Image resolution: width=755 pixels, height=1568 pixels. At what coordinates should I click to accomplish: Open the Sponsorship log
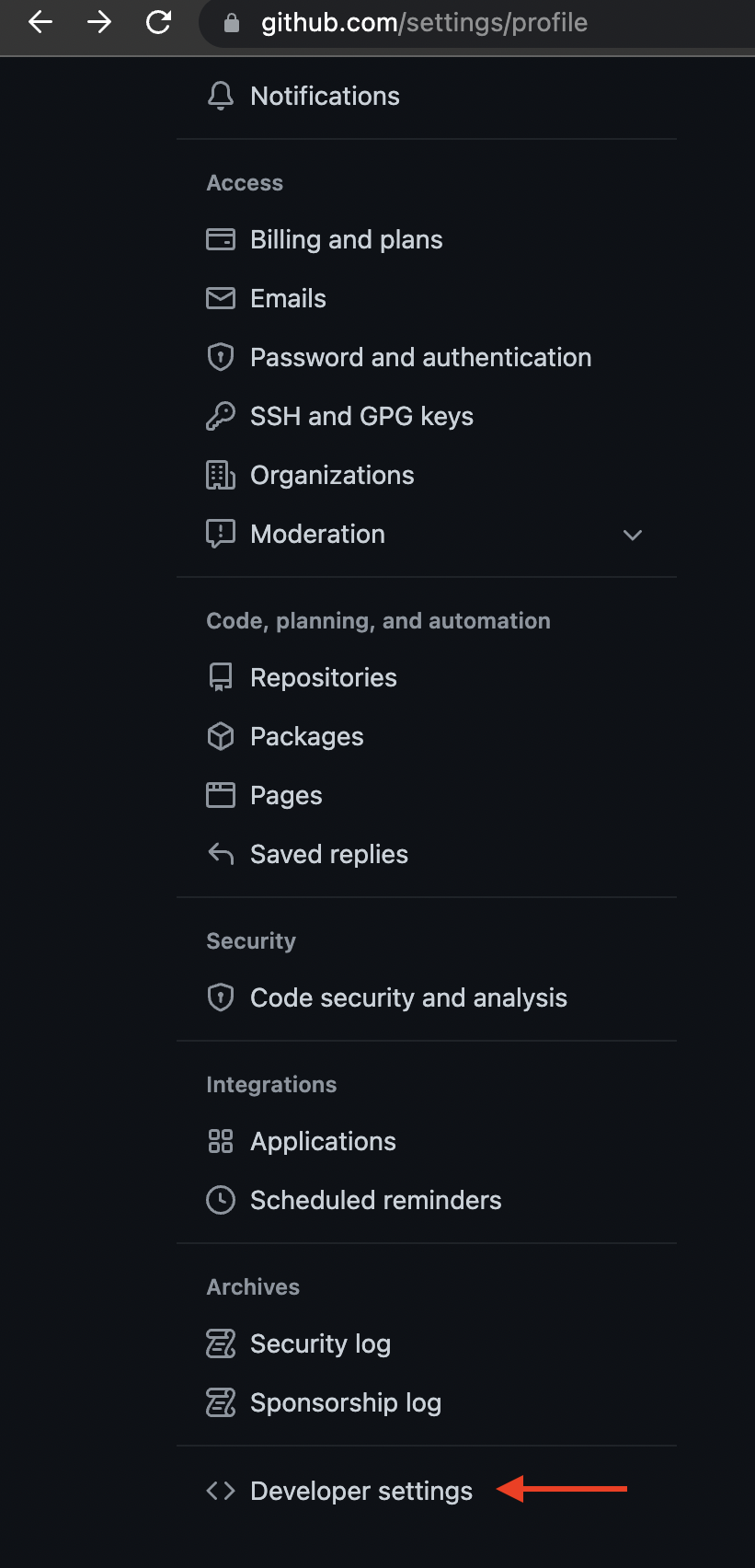pos(345,1402)
